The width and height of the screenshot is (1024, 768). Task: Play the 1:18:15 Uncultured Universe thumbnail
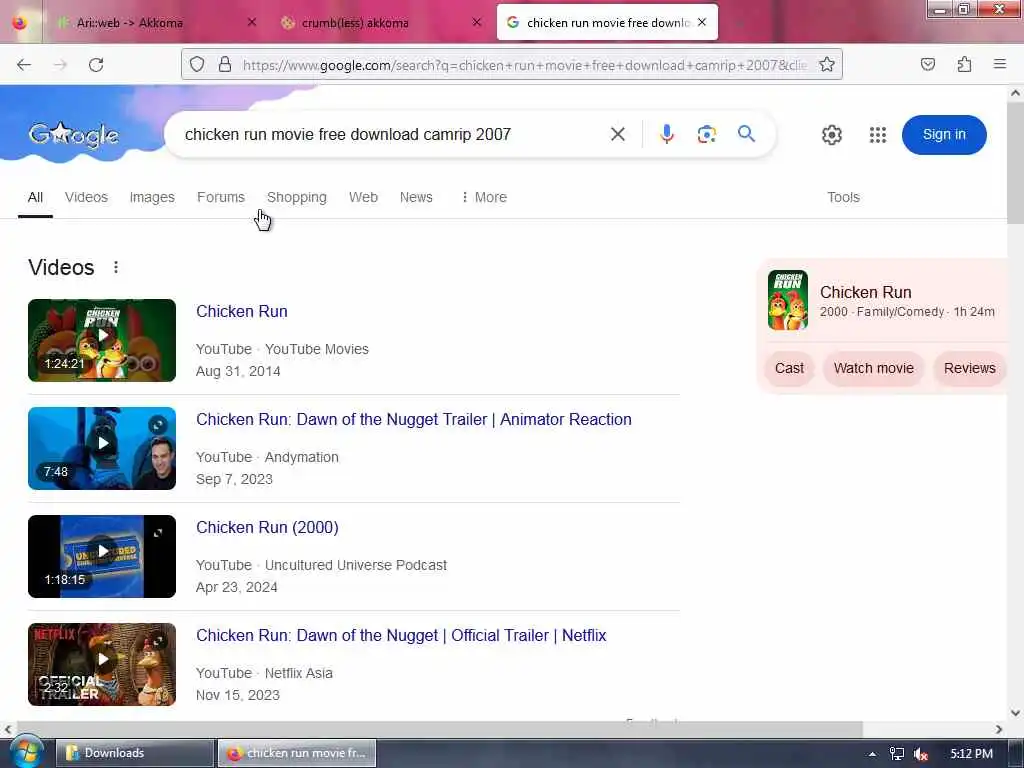102,556
